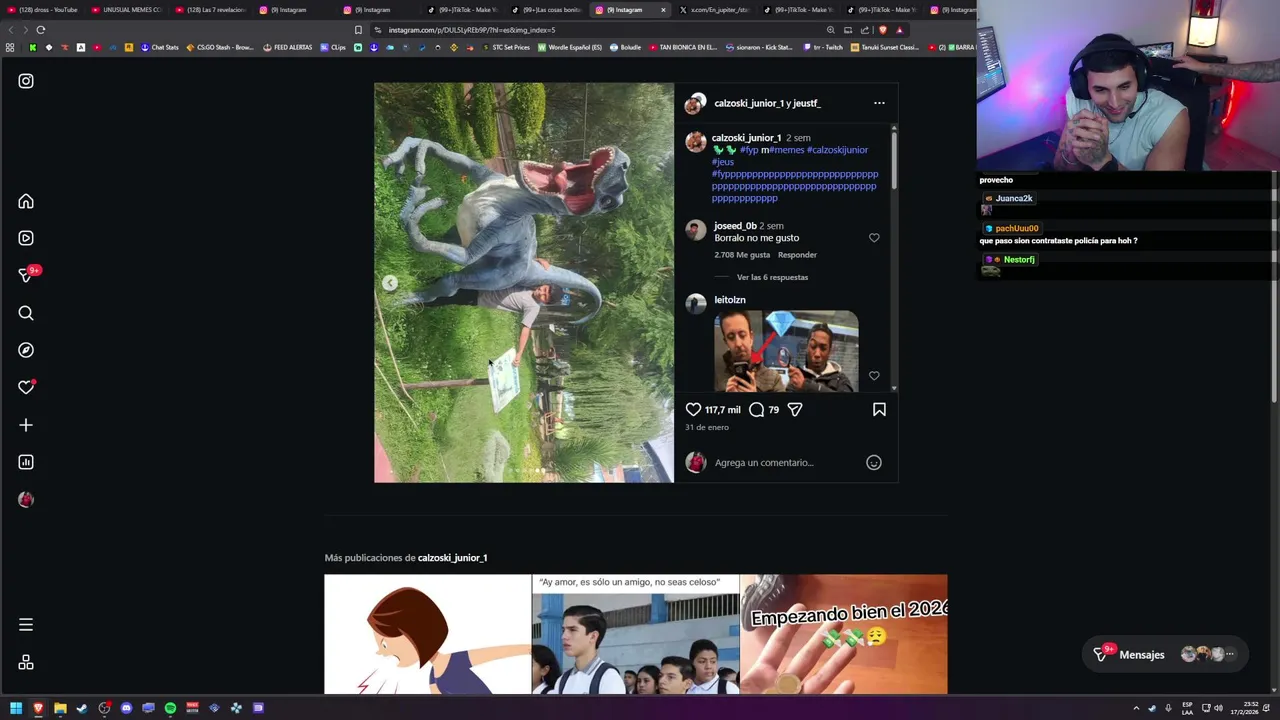The image size is (1280, 720).
Task: Create a new post with plus icon
Action: pos(26,425)
